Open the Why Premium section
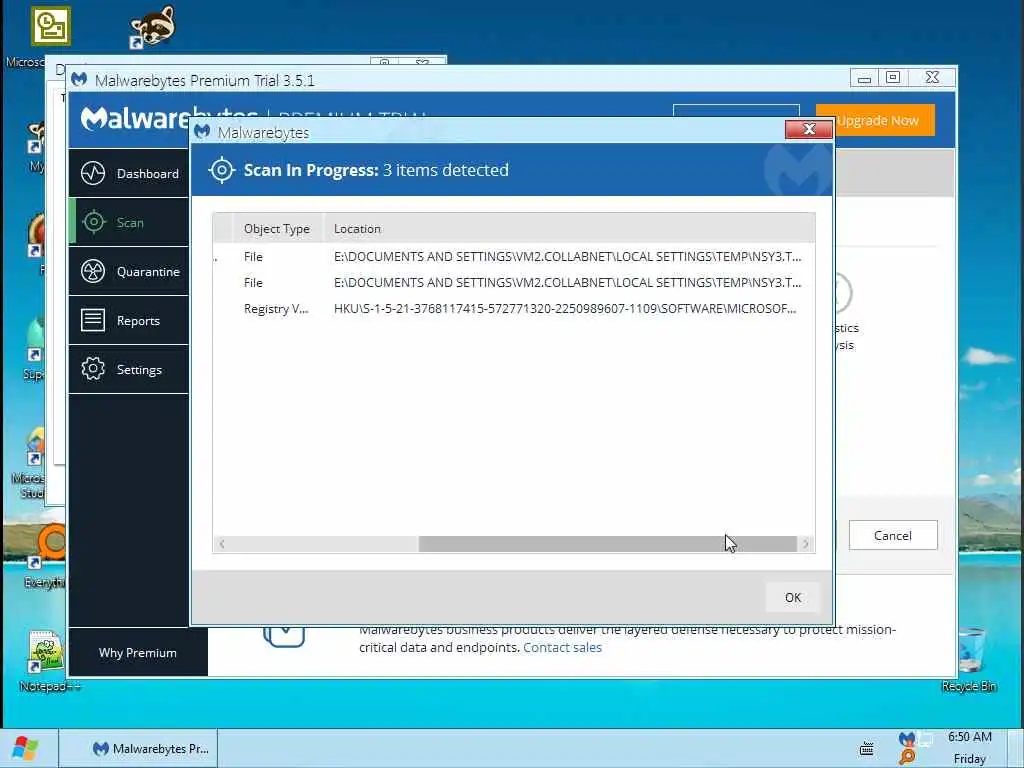Image resolution: width=1024 pixels, height=768 pixels. coord(138,652)
